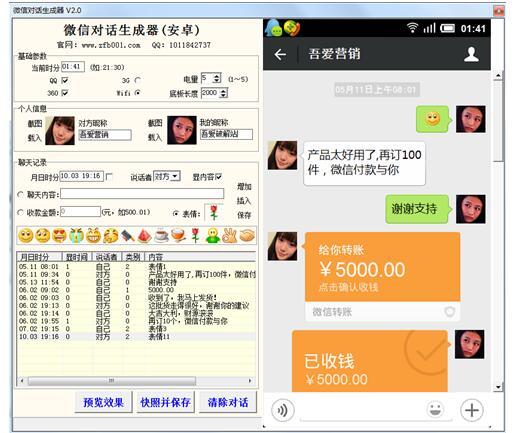Click the battery icon in phone status bar
The width and height of the screenshot is (519, 433).
click(x=447, y=28)
